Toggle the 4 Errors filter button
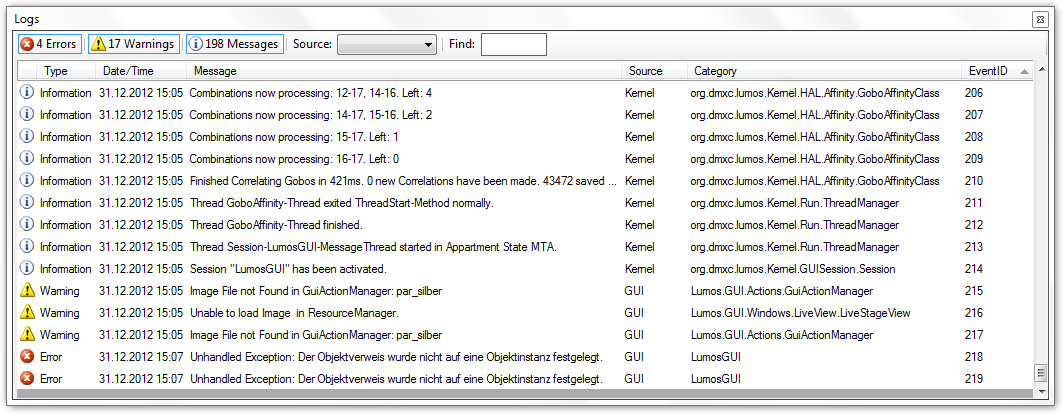This screenshot has height=414, width=1063. point(48,44)
